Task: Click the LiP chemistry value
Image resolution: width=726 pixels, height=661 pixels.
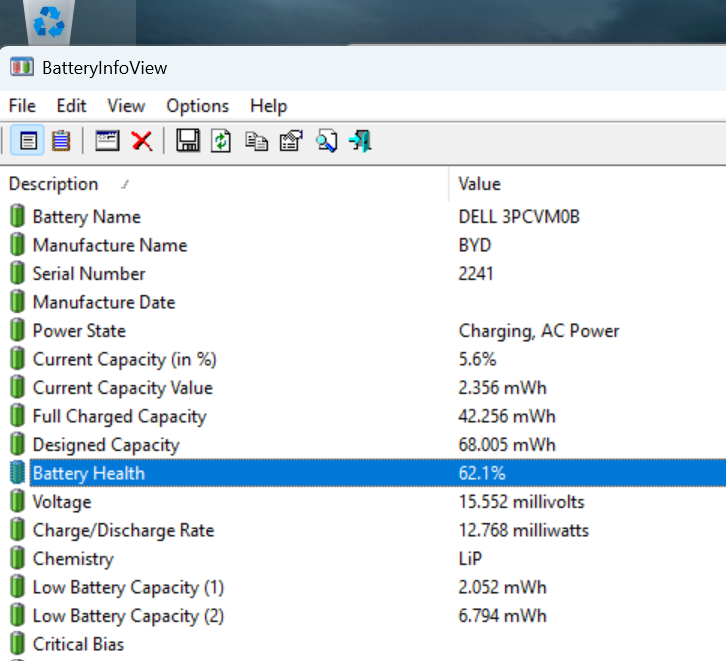Action: click(470, 559)
